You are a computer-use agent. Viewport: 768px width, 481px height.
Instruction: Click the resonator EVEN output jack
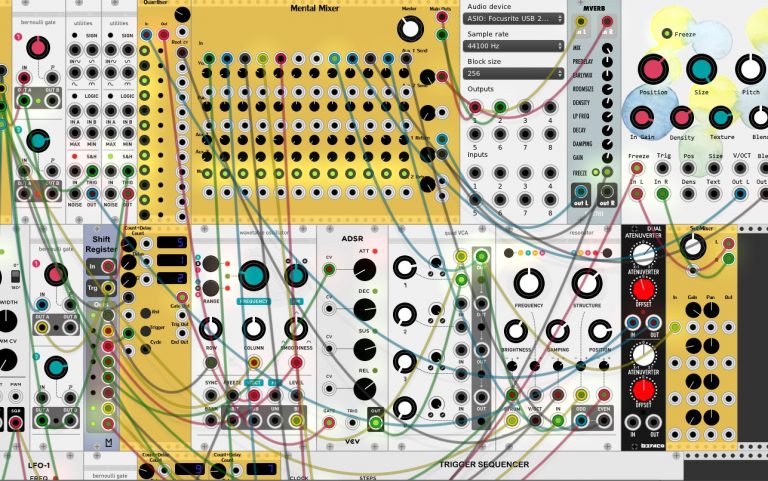[604, 420]
